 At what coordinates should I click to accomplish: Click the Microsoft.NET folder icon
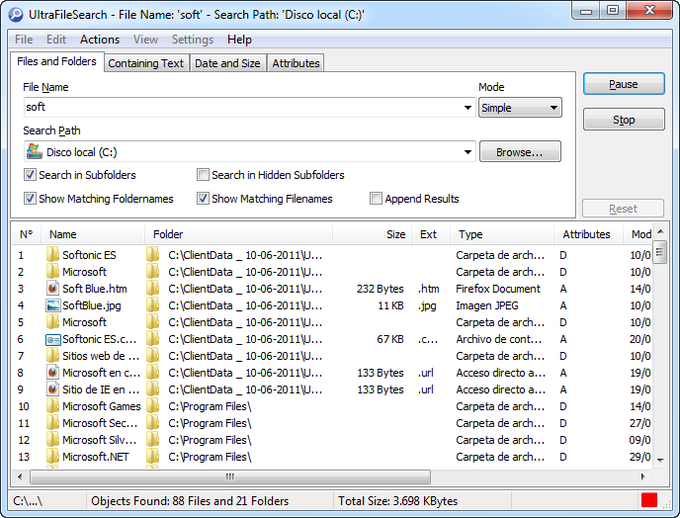[x=52, y=456]
